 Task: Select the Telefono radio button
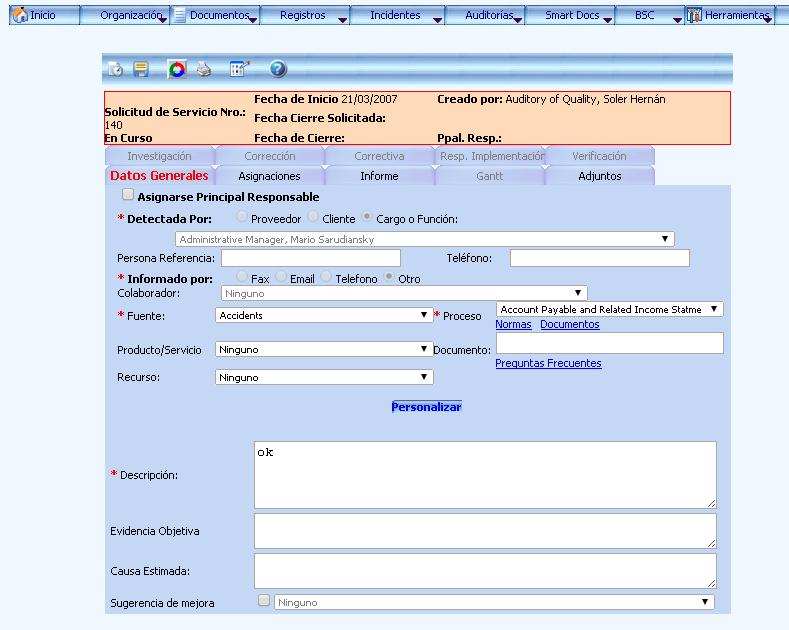[x=327, y=276]
